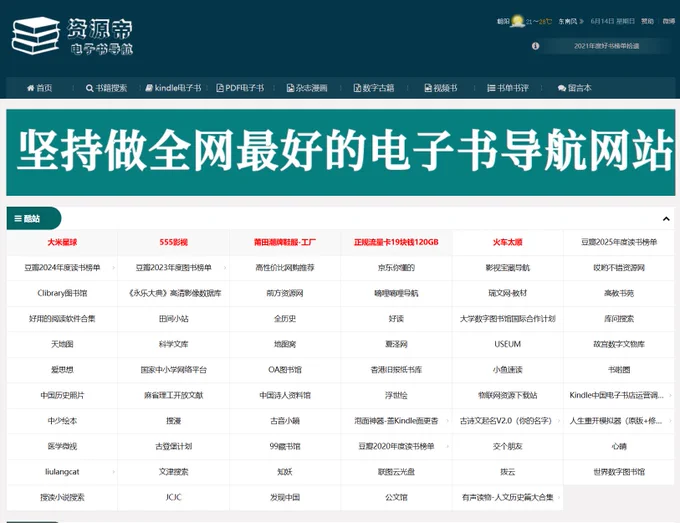Viewport: 680px width, 523px height.
Task: Open the 世界数字图书馆 link
Action: [619, 472]
